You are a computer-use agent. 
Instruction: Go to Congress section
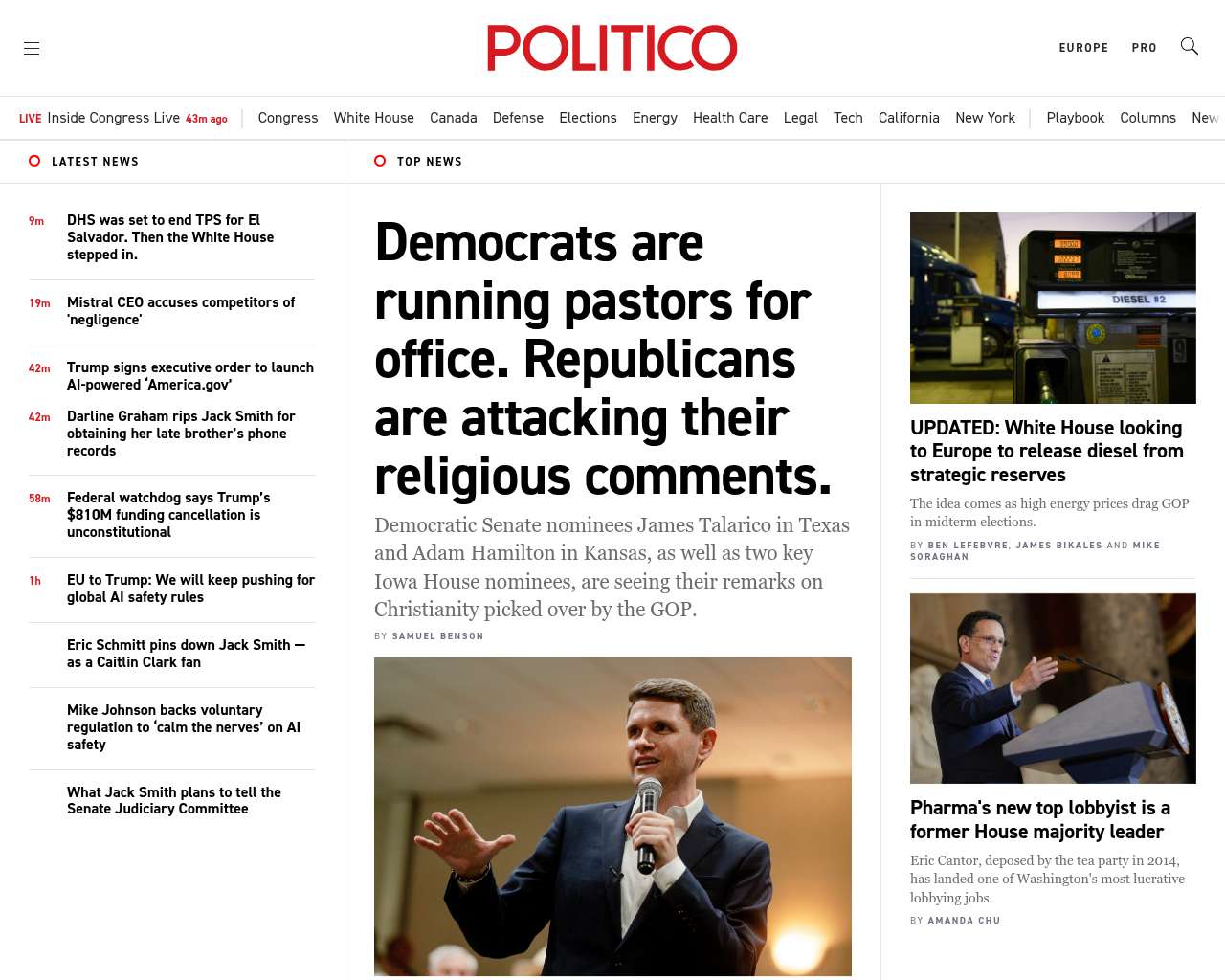[x=288, y=118]
